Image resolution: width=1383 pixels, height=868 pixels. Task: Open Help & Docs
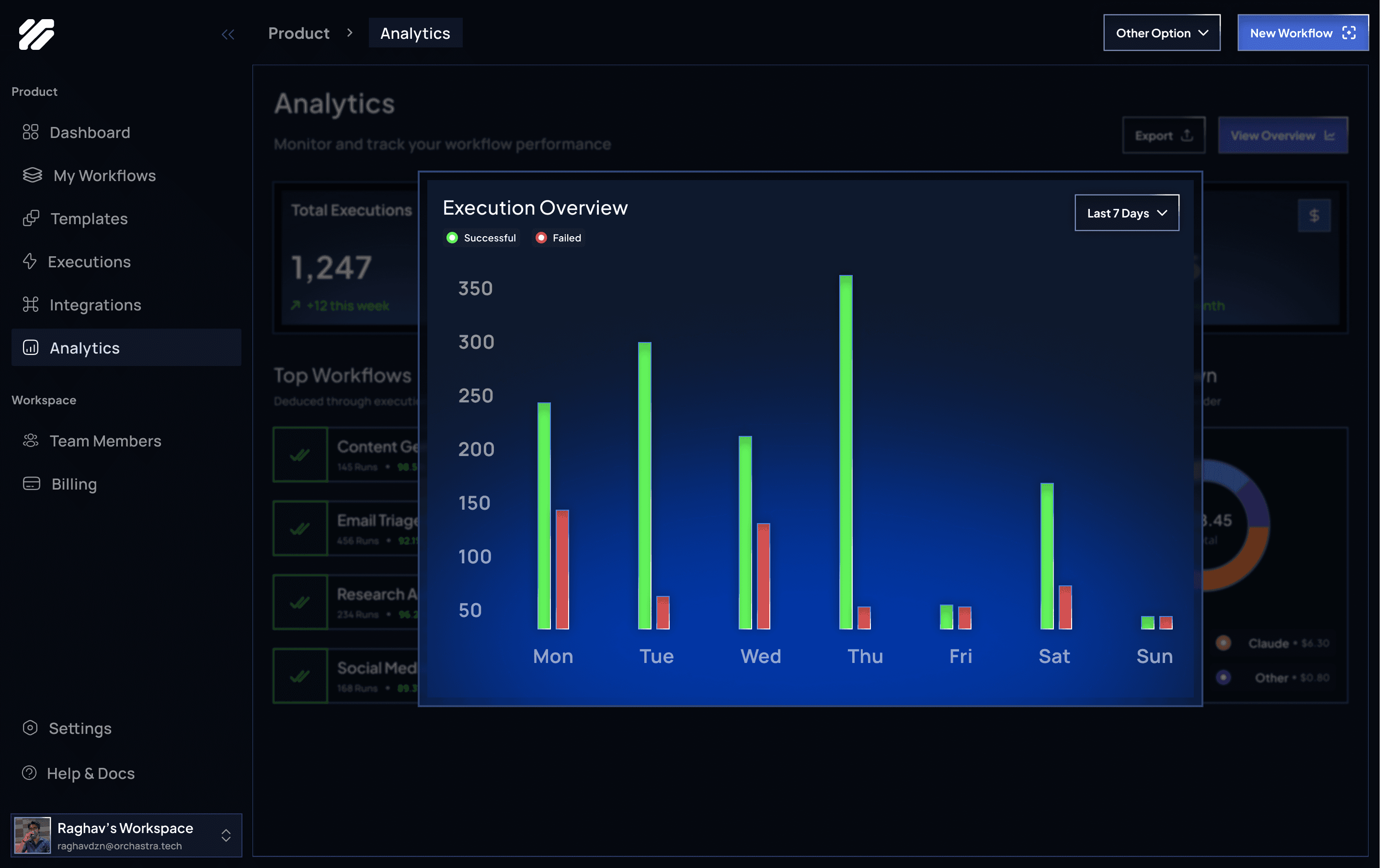pos(90,773)
